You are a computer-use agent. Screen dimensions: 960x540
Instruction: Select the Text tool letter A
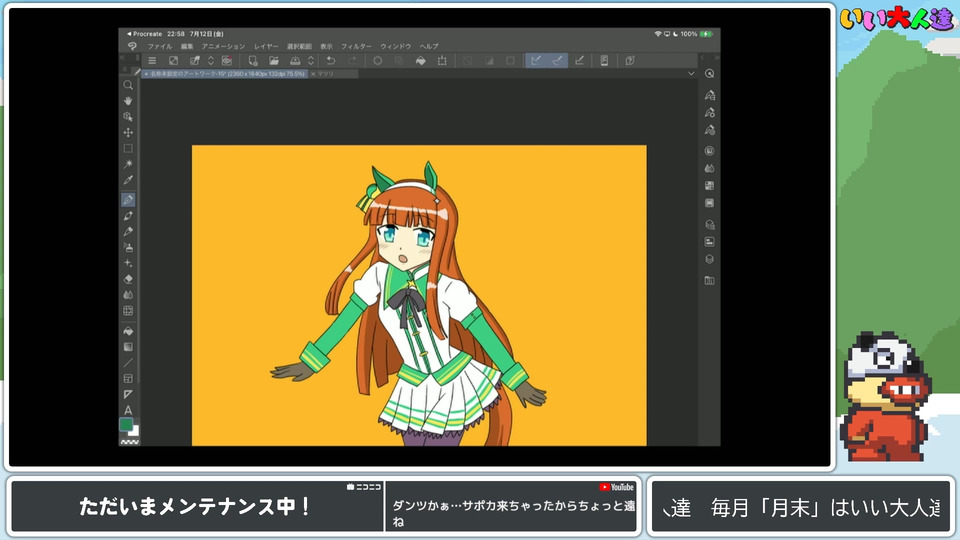click(x=128, y=410)
